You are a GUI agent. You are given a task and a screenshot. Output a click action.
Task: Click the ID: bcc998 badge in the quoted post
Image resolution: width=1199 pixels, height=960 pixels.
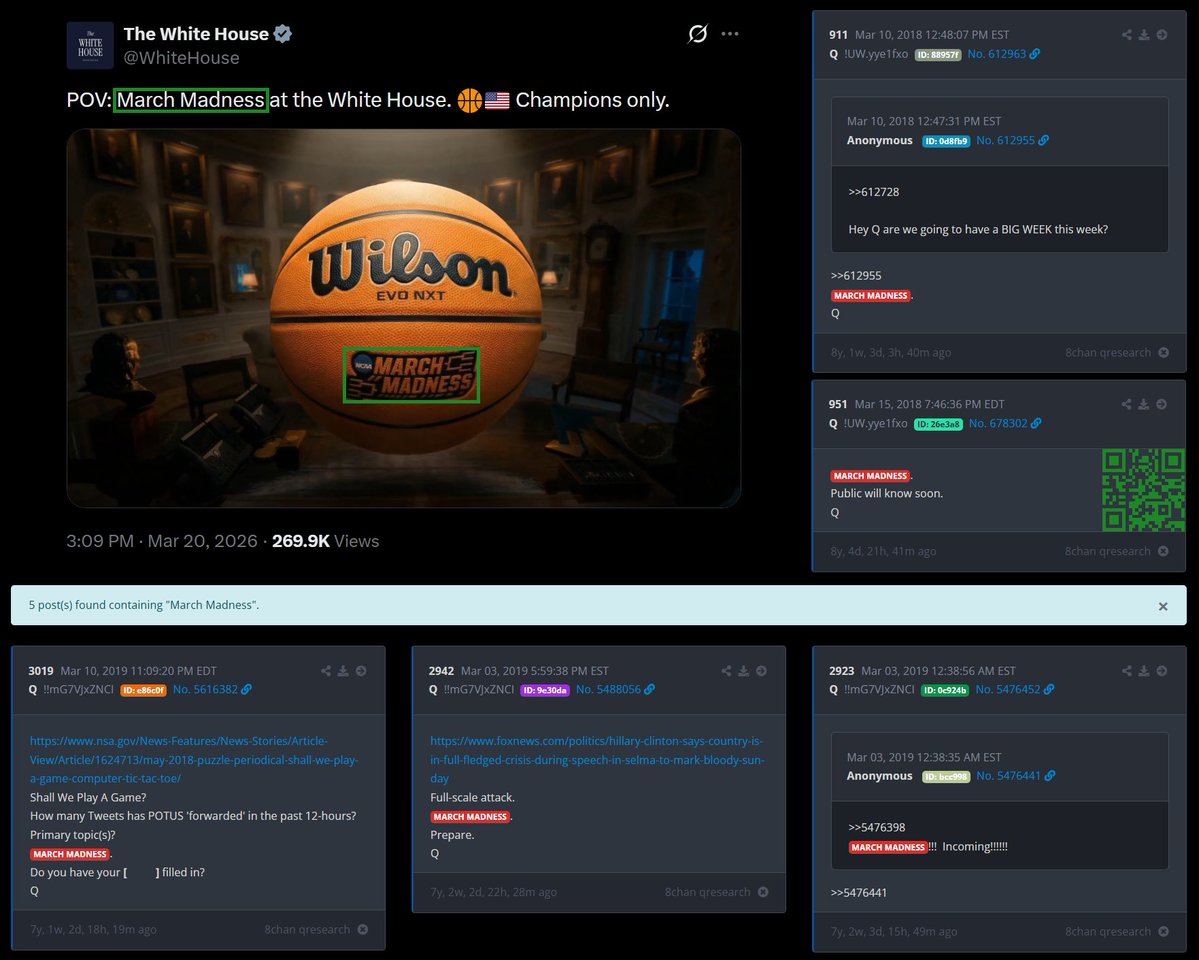pyautogui.click(x=946, y=776)
